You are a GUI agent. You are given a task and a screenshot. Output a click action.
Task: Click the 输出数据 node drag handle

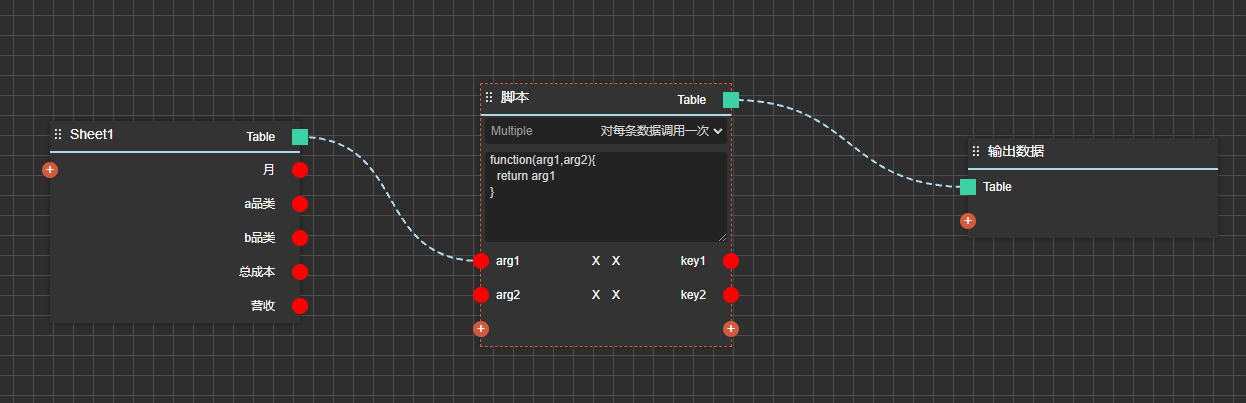coord(976,151)
